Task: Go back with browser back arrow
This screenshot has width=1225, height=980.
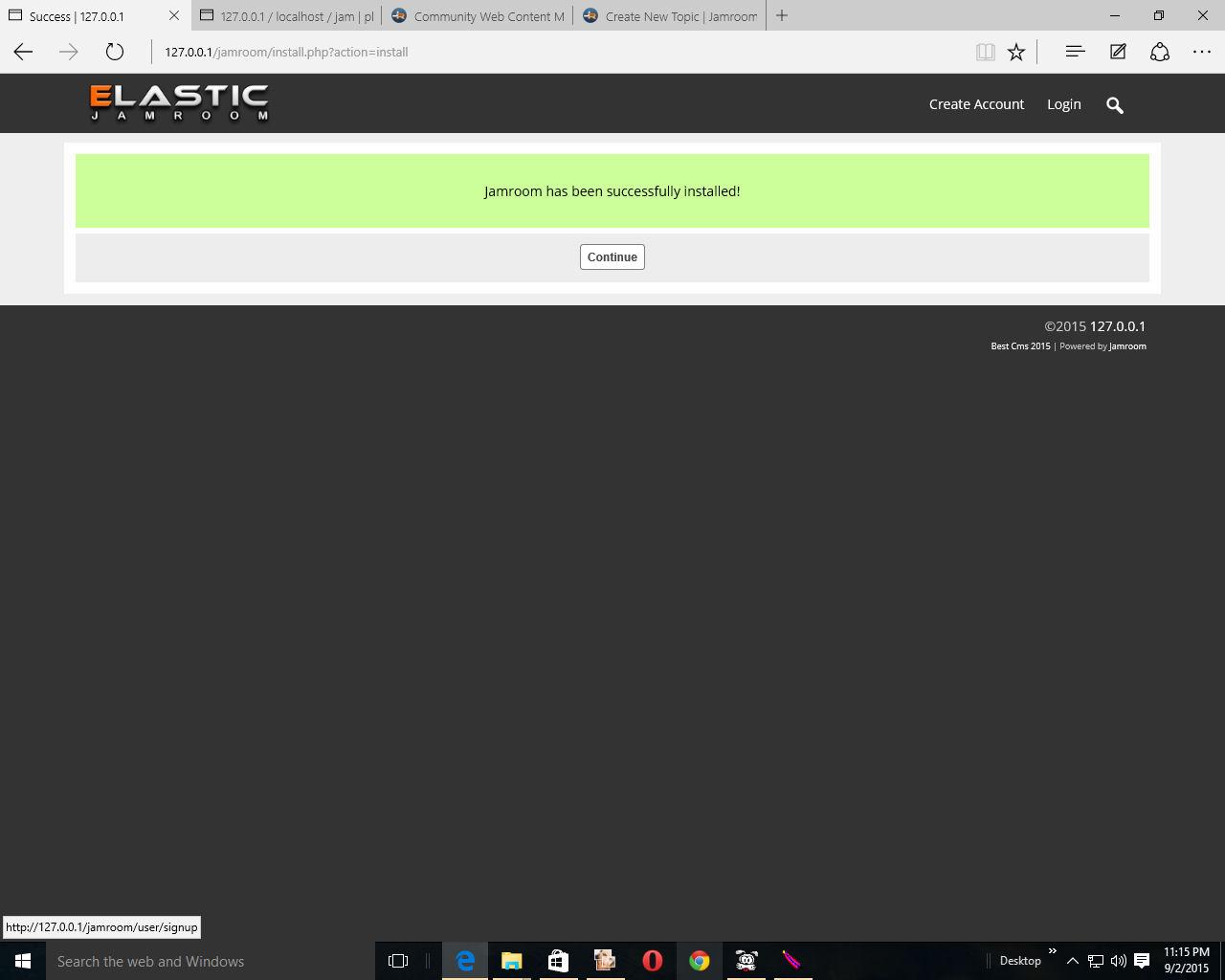Action: (x=23, y=52)
